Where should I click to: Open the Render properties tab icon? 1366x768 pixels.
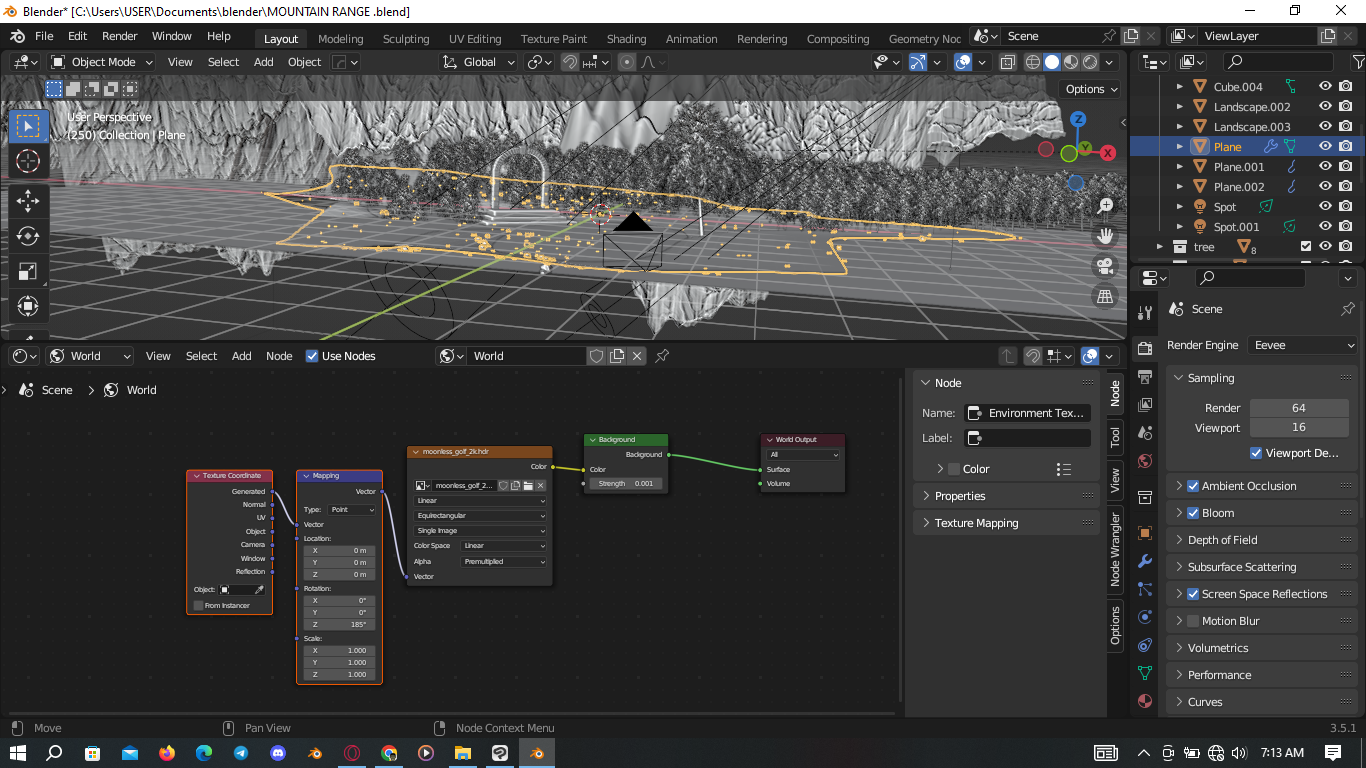[1145, 348]
